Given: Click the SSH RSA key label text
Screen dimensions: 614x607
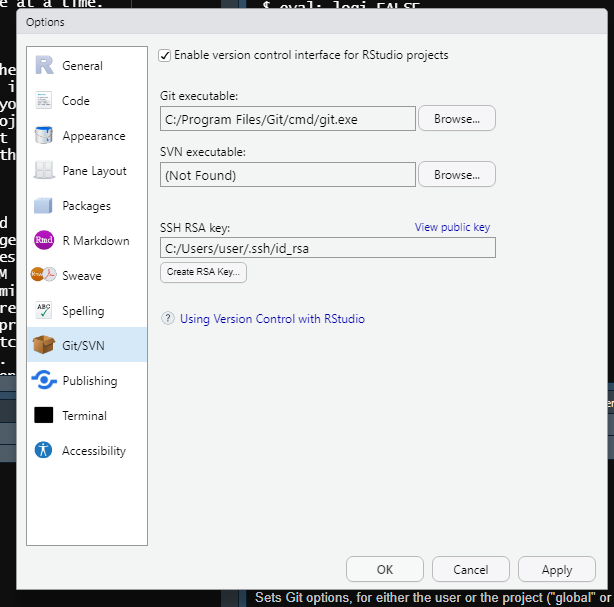Looking at the screenshot, I should [x=195, y=228].
